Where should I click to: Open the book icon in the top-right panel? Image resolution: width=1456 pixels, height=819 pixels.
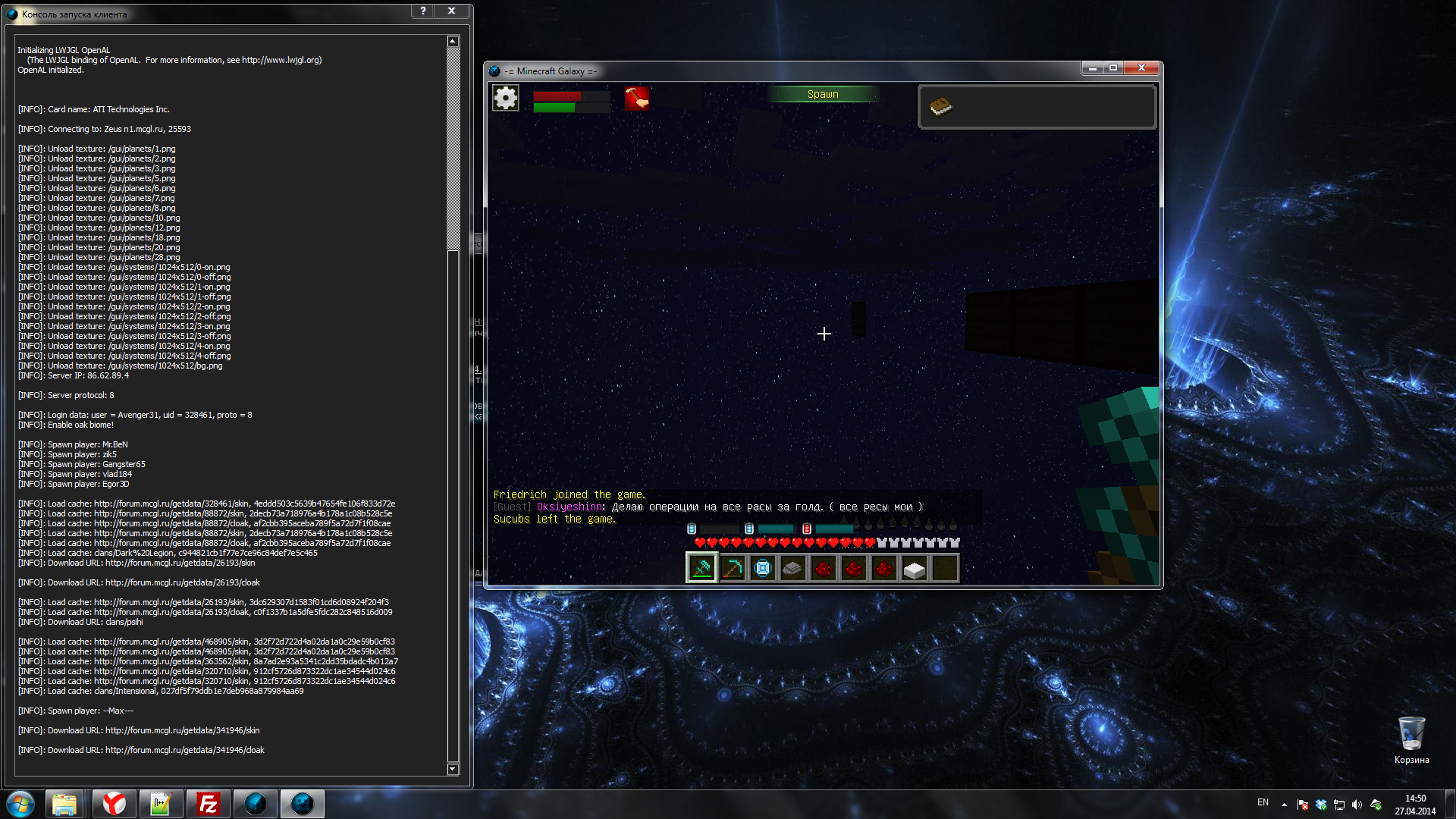940,106
